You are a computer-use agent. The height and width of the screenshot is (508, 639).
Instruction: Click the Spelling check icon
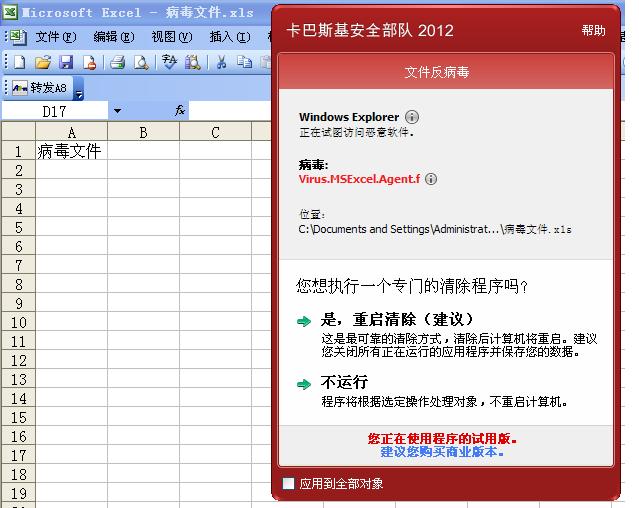click(169, 62)
